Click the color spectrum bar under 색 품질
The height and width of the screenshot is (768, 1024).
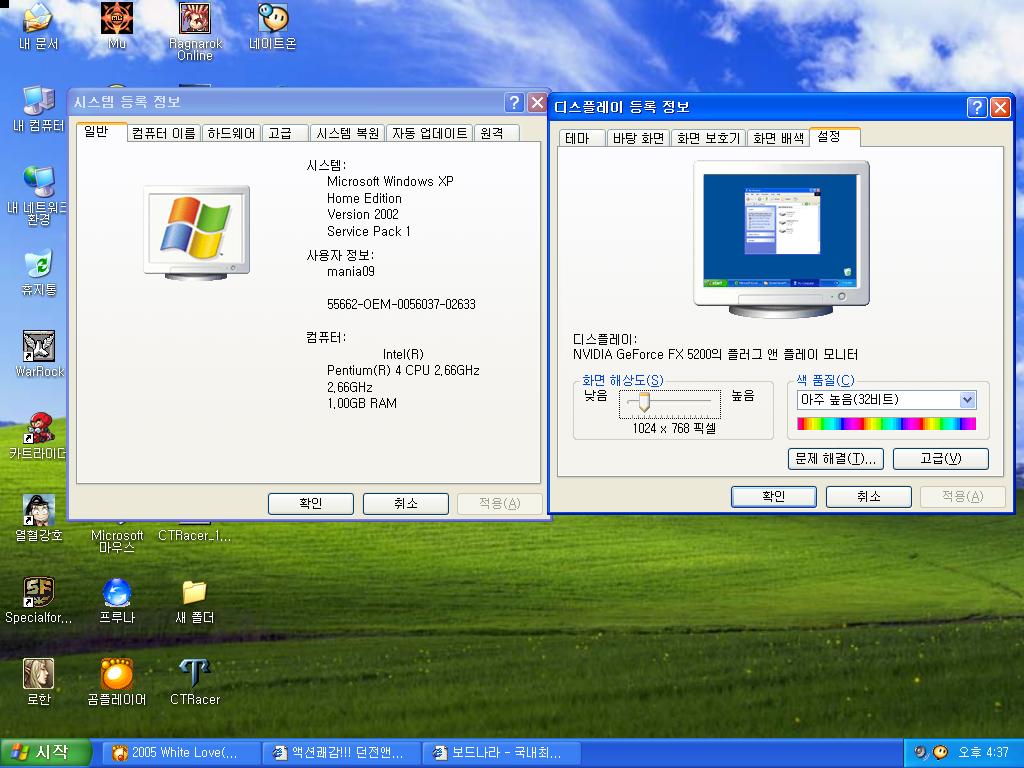pos(886,423)
